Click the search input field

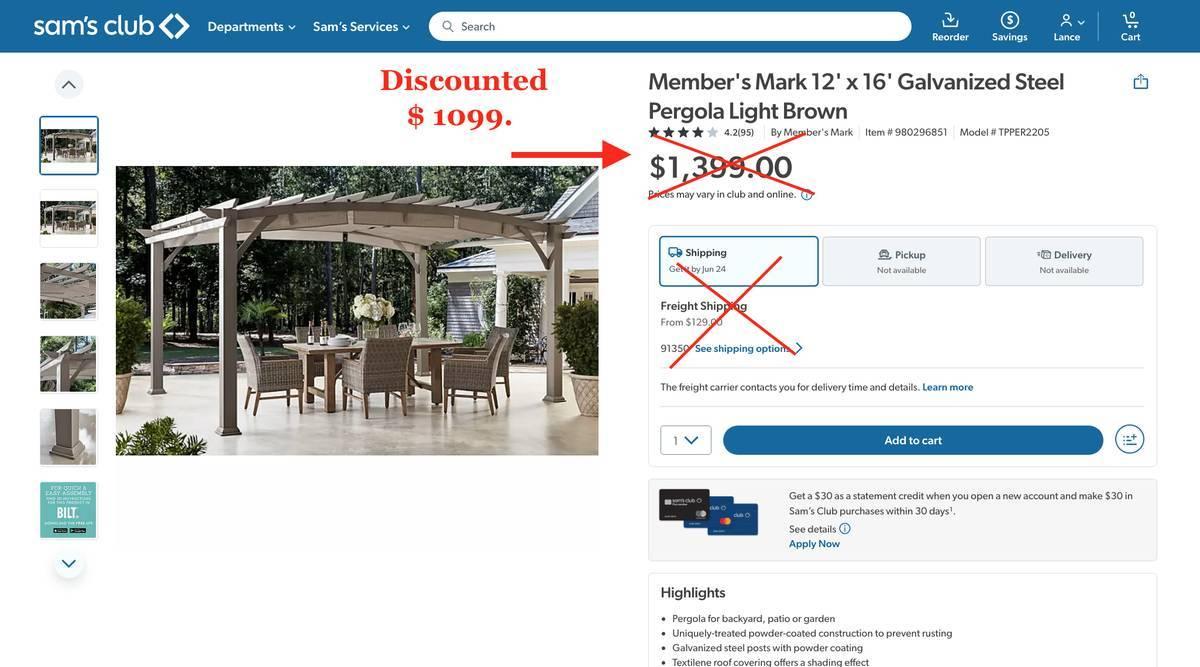pos(670,26)
